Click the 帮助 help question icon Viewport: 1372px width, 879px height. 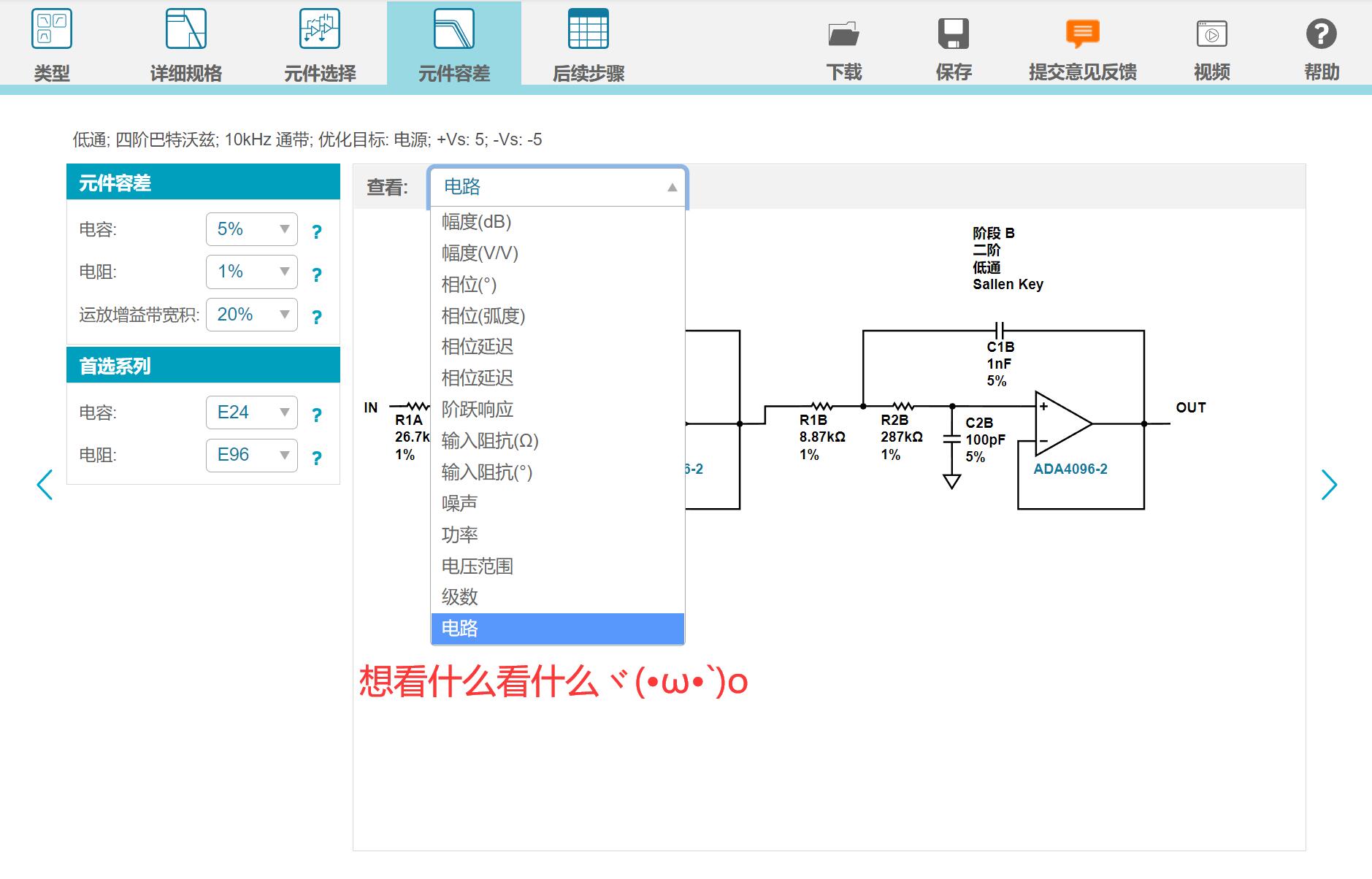[1321, 34]
